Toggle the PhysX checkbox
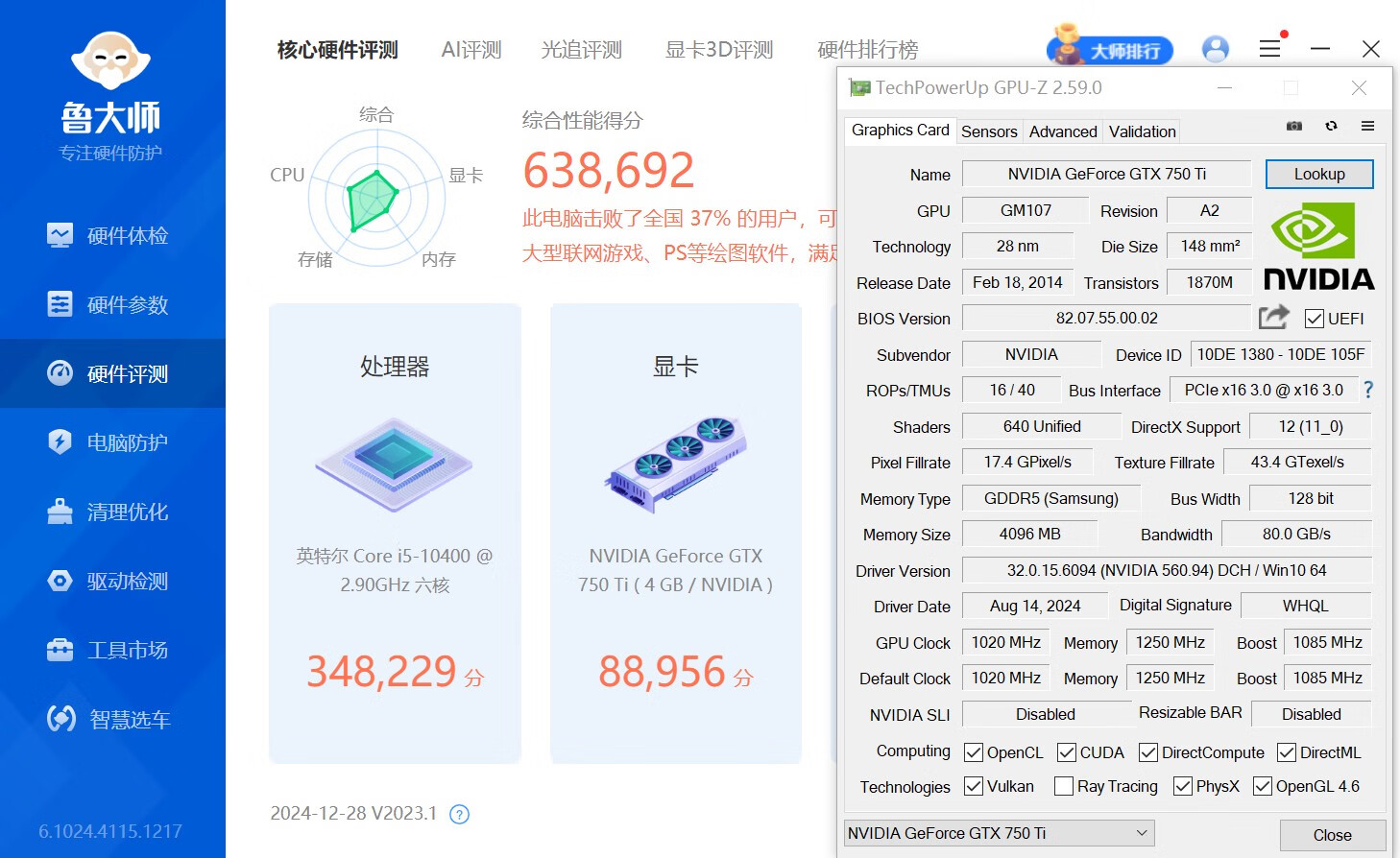Image resolution: width=1400 pixels, height=858 pixels. tap(1183, 786)
